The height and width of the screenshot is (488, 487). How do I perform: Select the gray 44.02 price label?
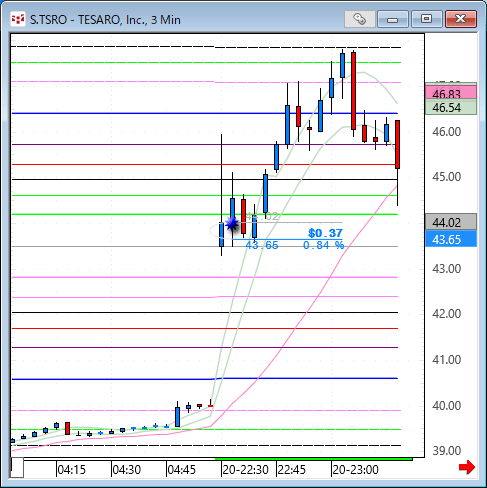[451, 222]
